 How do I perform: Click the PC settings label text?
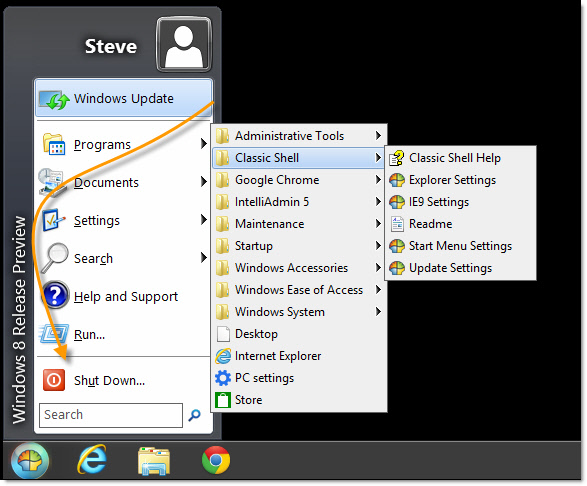[265, 378]
